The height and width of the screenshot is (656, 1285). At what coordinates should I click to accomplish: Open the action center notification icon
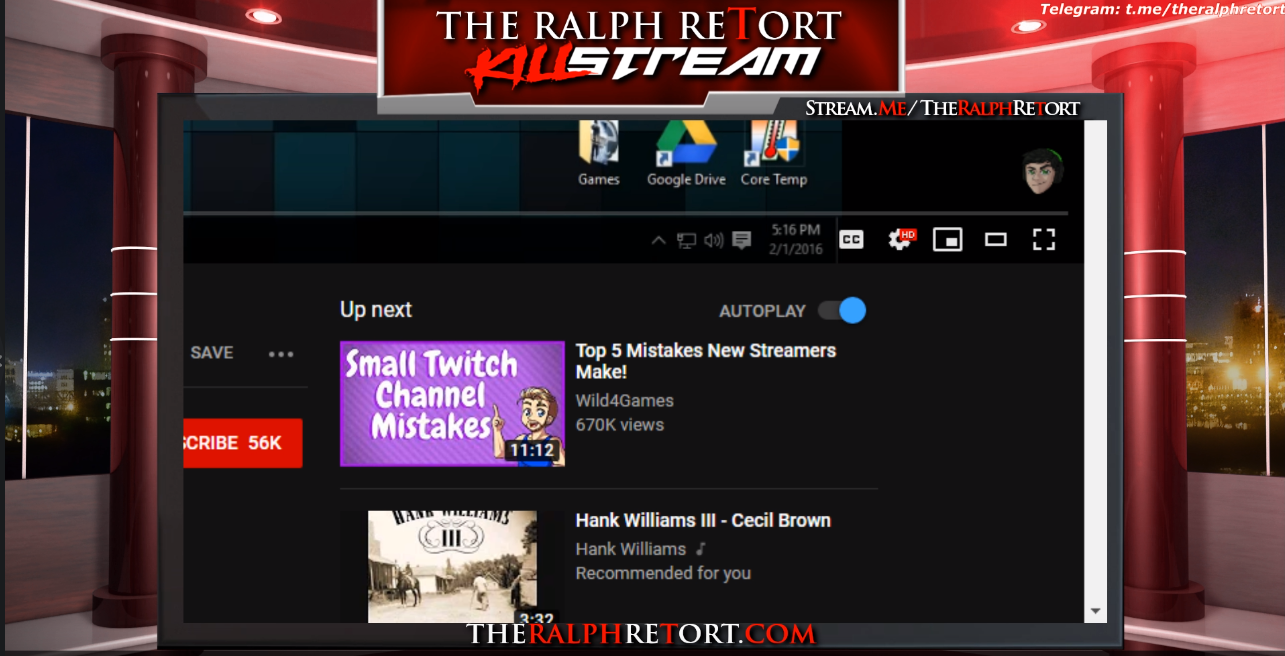(741, 240)
